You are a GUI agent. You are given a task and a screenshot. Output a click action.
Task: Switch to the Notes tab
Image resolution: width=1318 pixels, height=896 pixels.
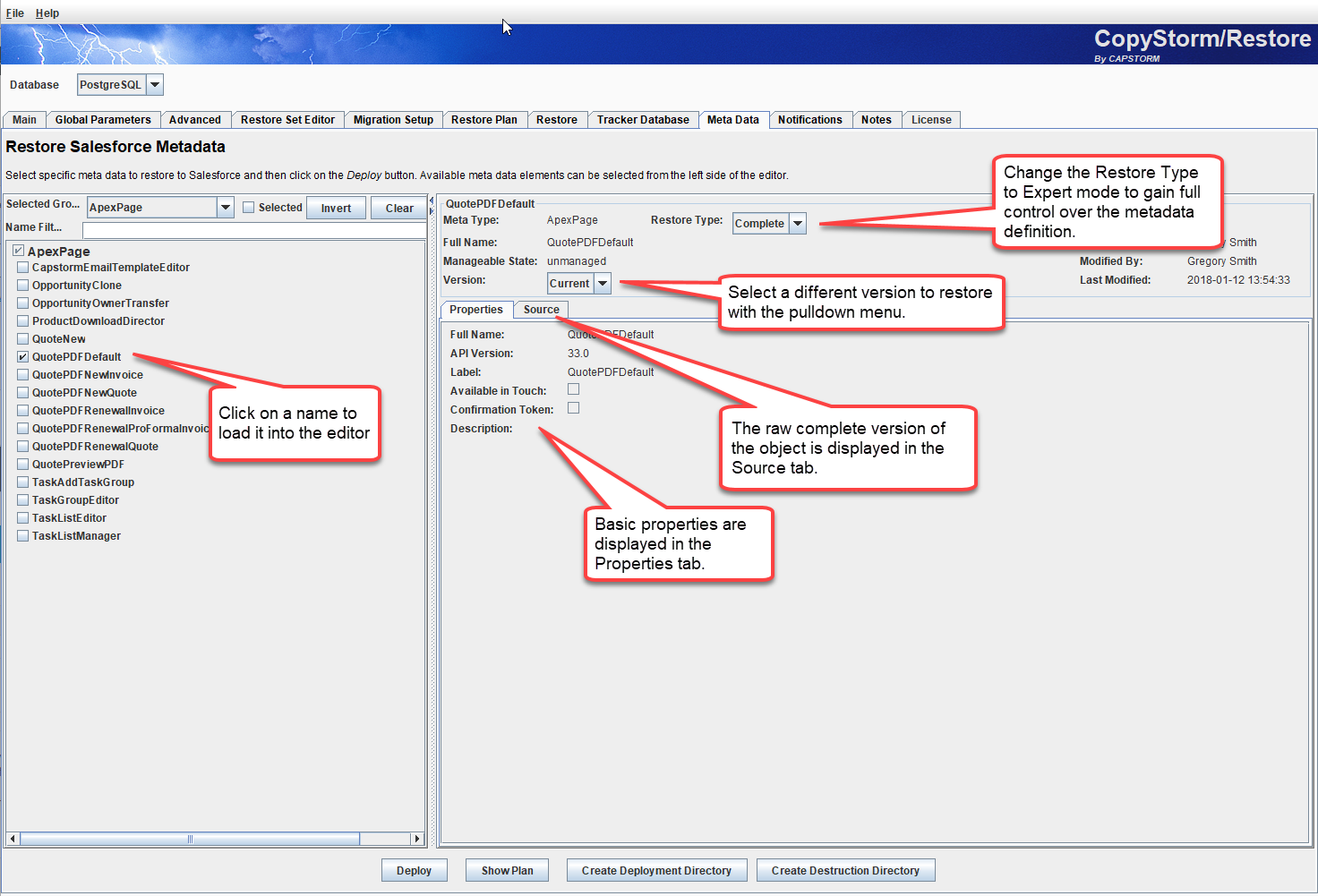[x=877, y=120]
